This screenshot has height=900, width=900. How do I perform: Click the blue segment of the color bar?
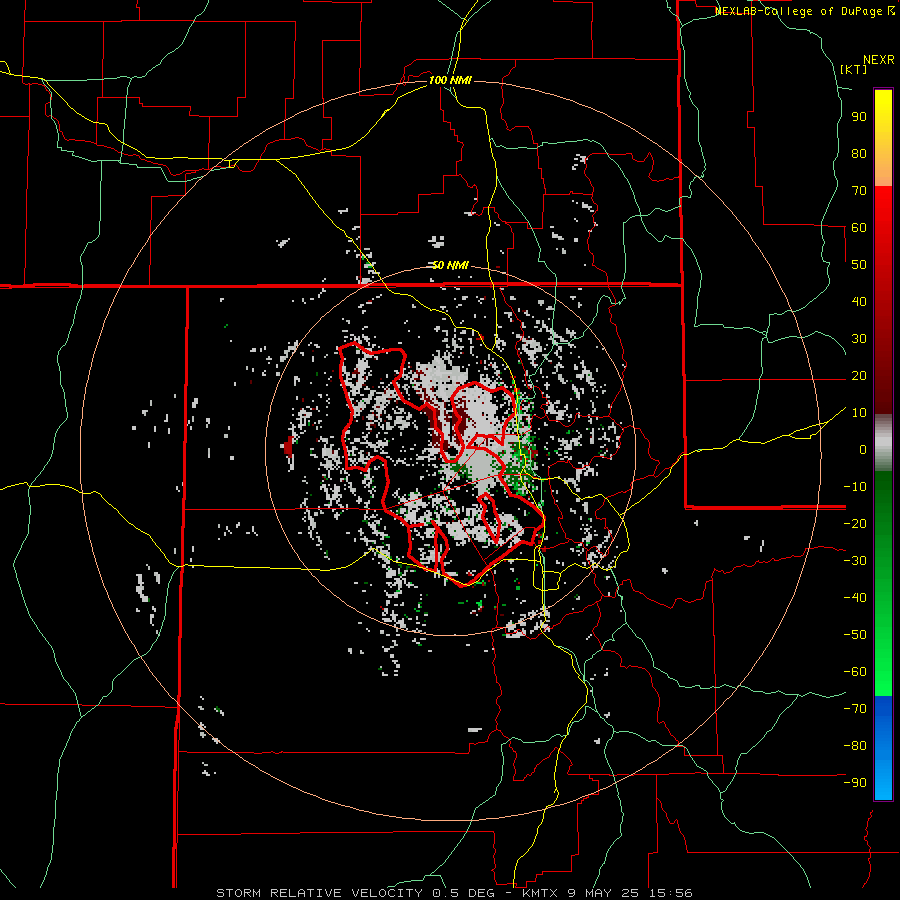point(883,747)
